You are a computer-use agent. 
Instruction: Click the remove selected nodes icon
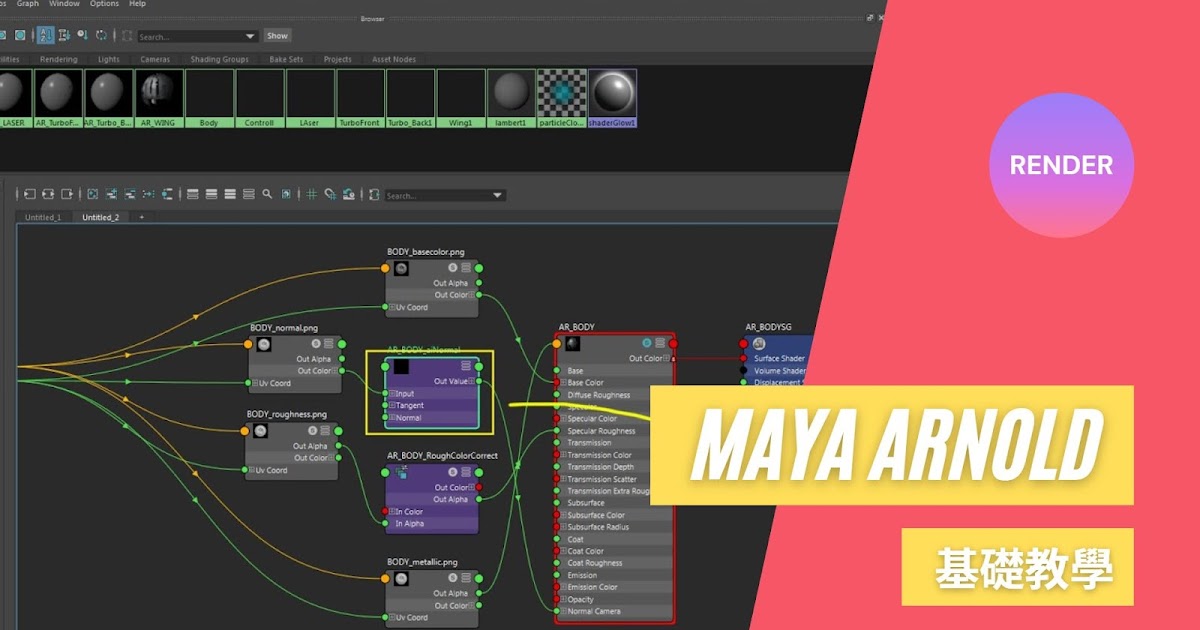[x=129, y=194]
